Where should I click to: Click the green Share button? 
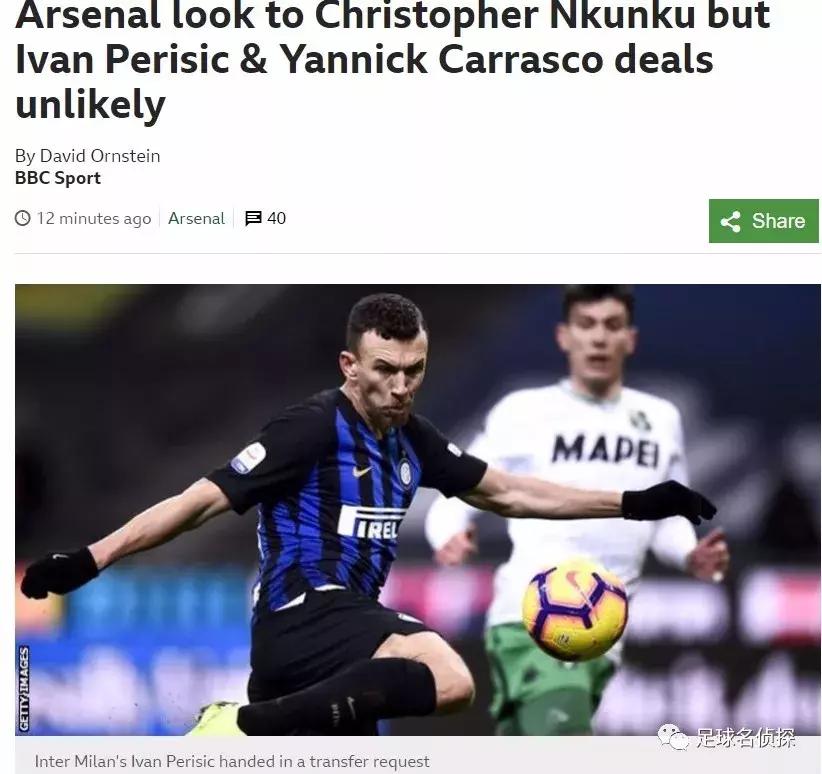763,221
